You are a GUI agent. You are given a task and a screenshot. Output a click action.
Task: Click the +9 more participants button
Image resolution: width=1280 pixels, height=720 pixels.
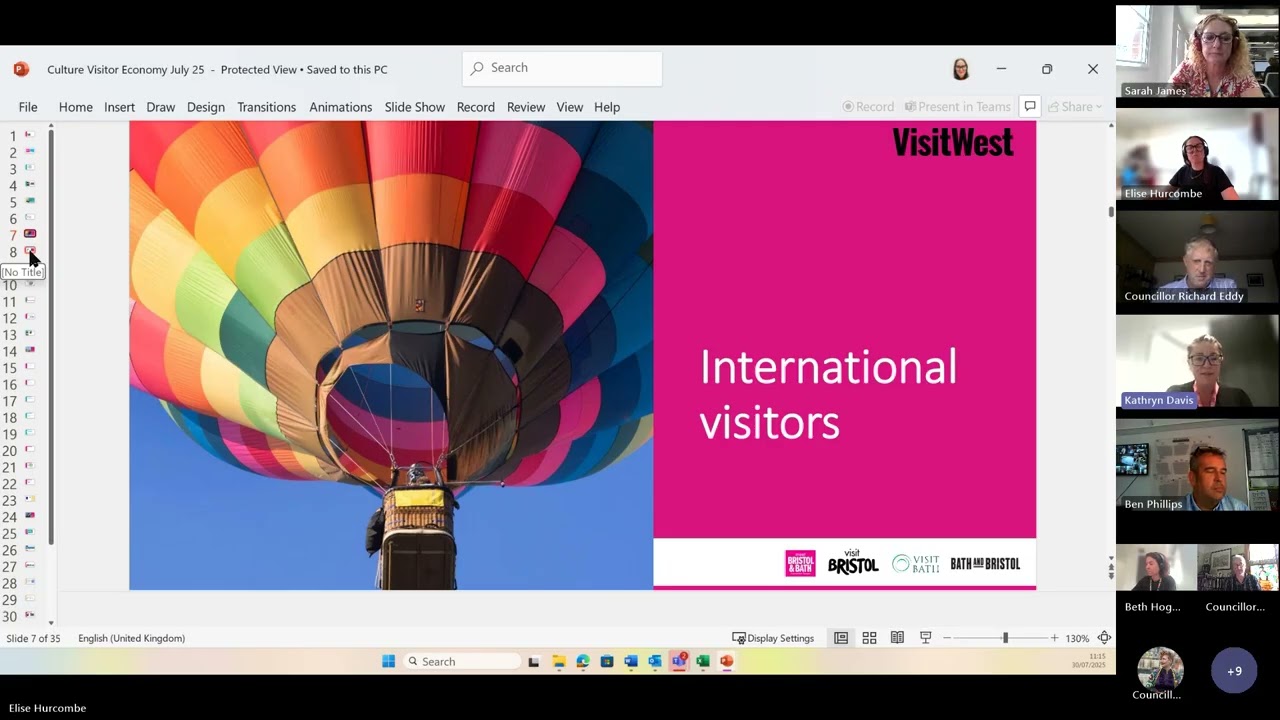point(1234,671)
